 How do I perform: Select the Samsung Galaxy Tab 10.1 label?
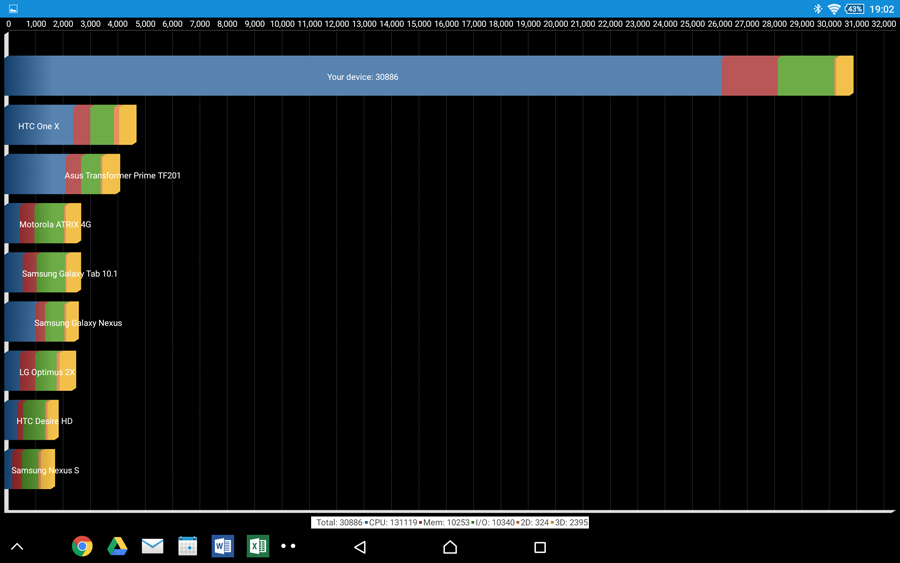tap(69, 274)
